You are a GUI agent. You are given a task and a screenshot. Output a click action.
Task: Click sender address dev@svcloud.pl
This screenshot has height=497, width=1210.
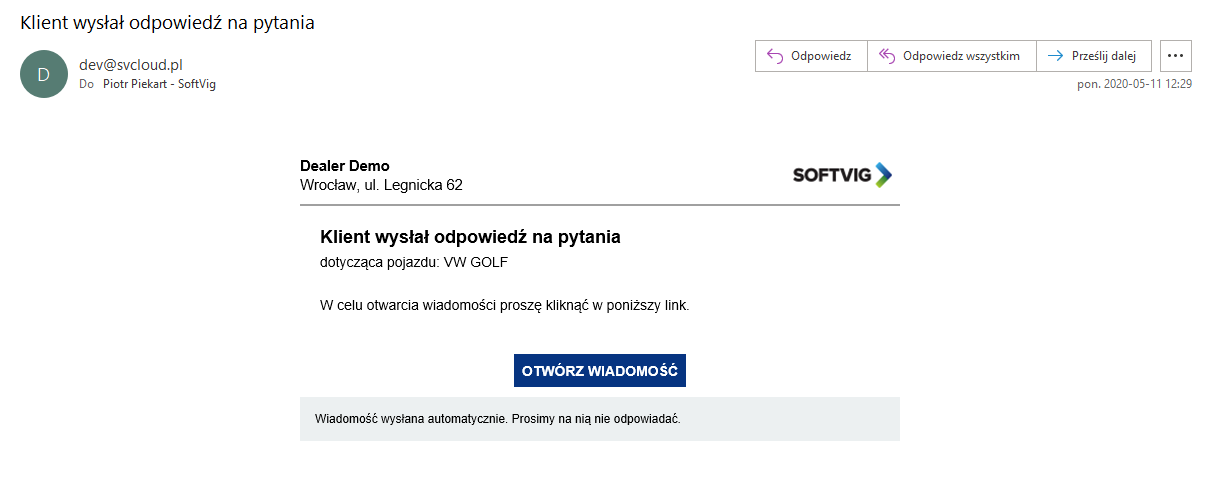[131, 64]
